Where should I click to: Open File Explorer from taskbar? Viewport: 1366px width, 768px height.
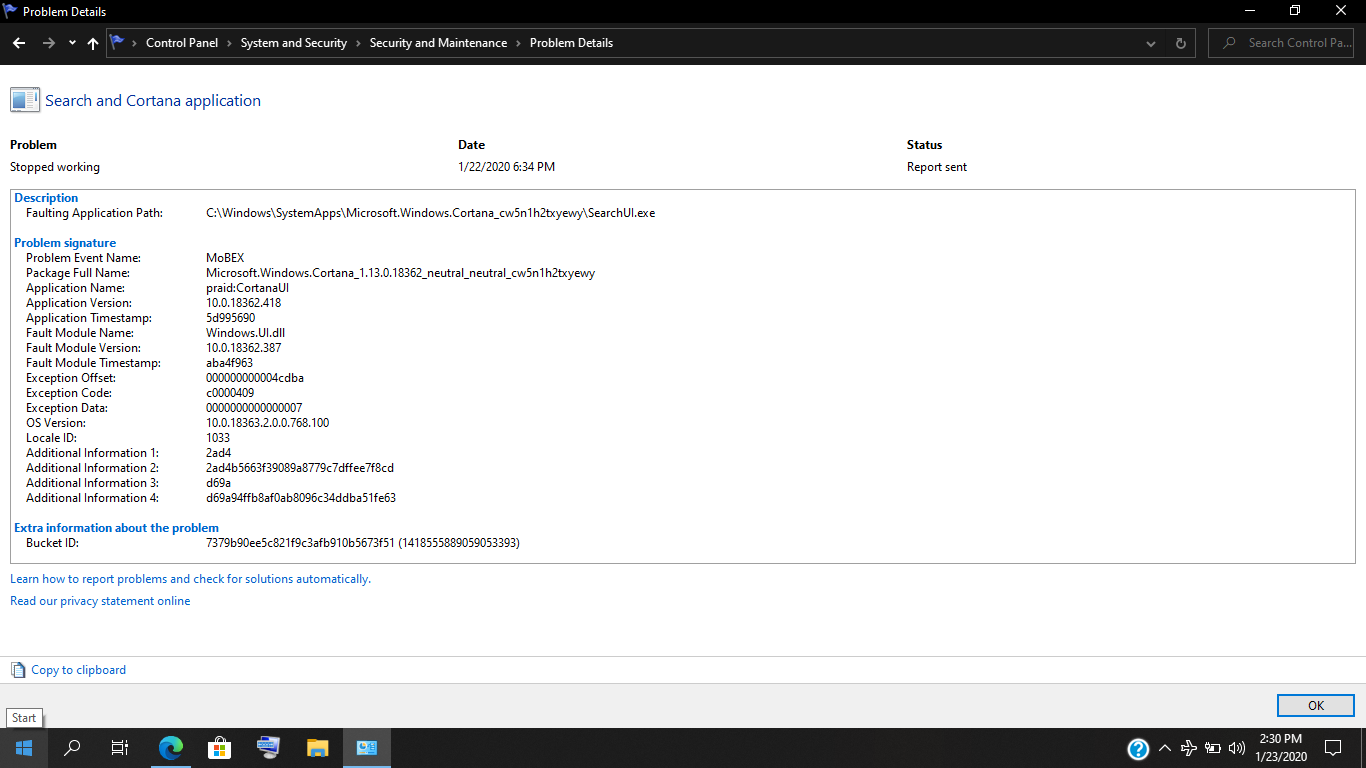point(317,747)
